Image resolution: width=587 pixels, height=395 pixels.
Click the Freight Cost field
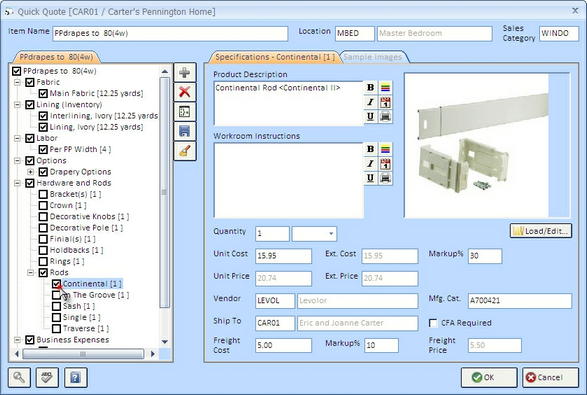[x=283, y=345]
